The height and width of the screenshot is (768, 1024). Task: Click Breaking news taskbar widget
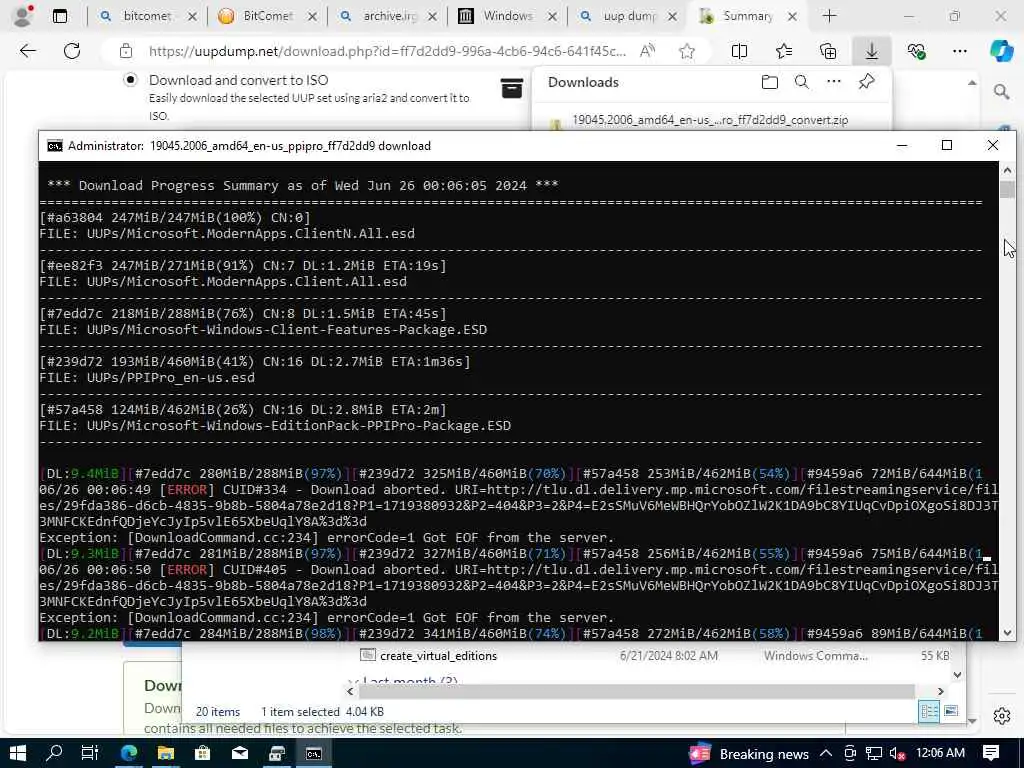[x=748, y=754]
